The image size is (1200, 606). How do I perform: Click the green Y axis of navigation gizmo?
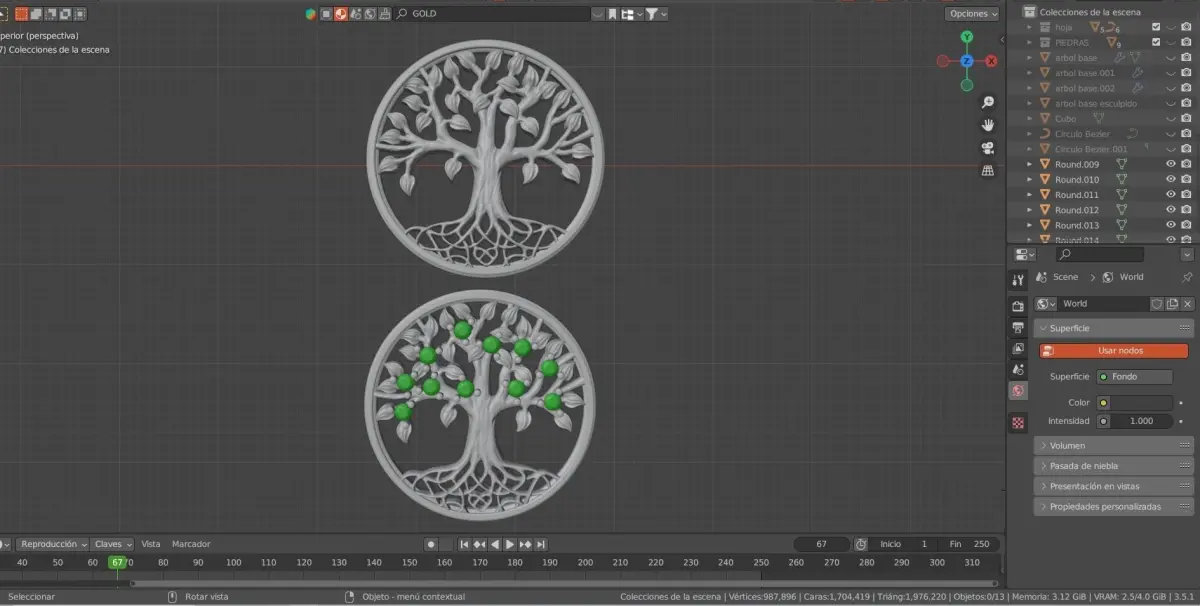(967, 37)
